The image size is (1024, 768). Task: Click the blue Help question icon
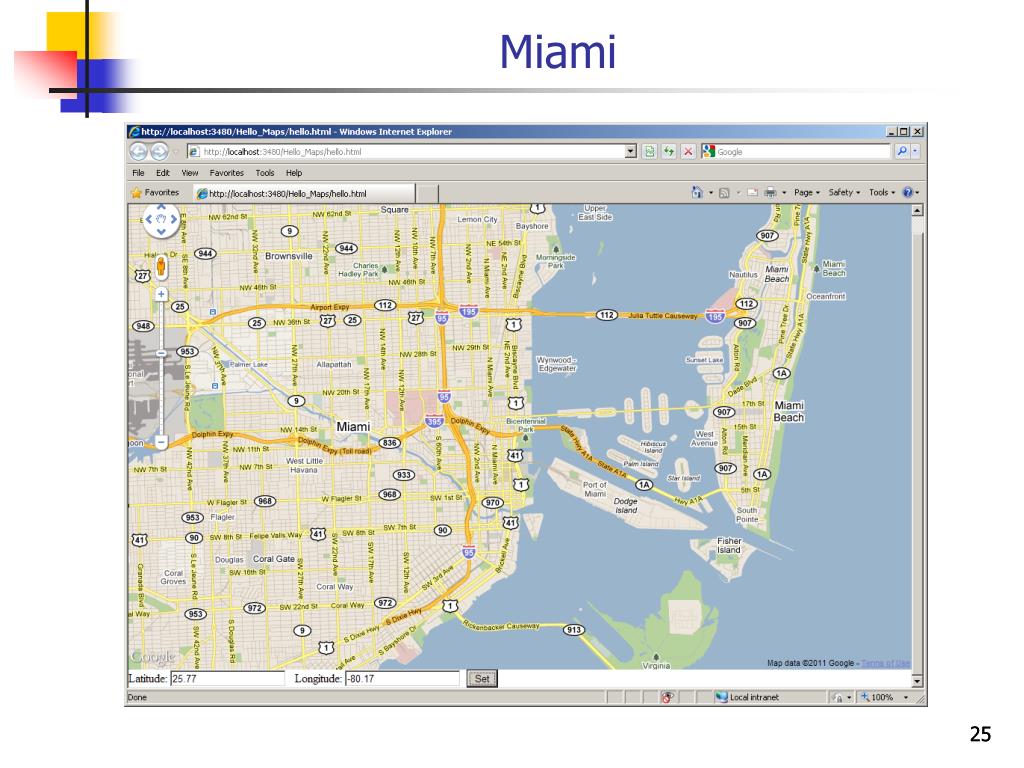pos(907,192)
